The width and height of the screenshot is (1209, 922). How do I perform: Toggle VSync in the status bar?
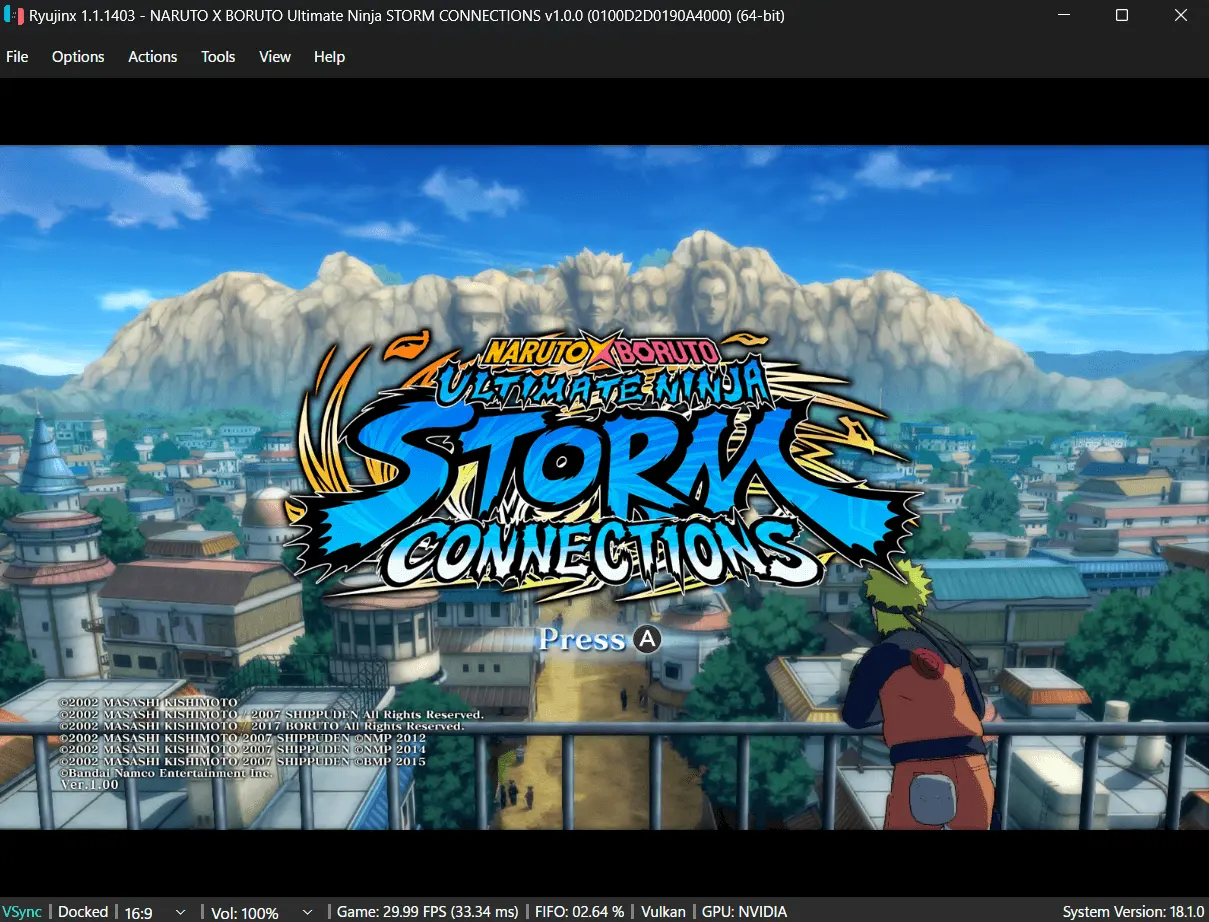22,912
